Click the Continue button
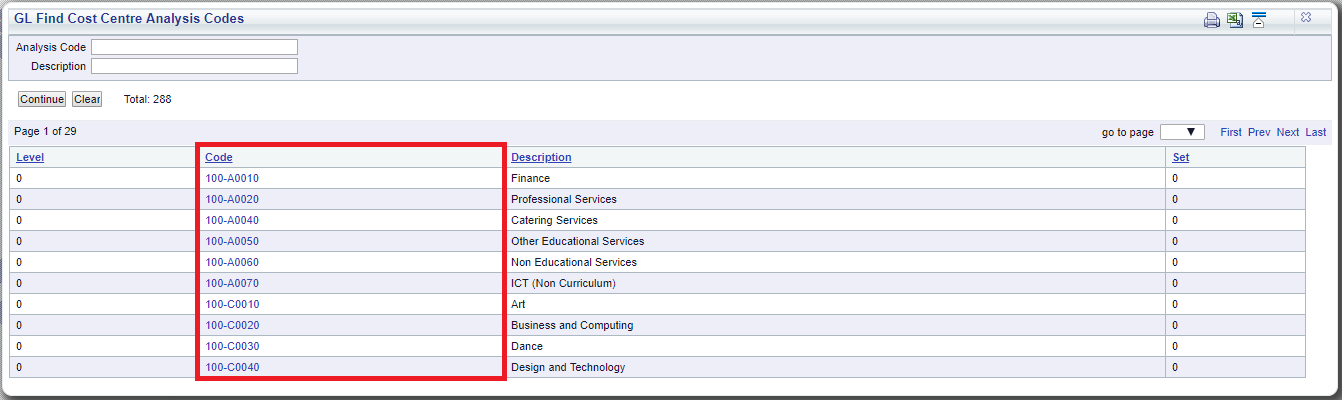Viewport: 1342px width, 400px height. (42, 99)
